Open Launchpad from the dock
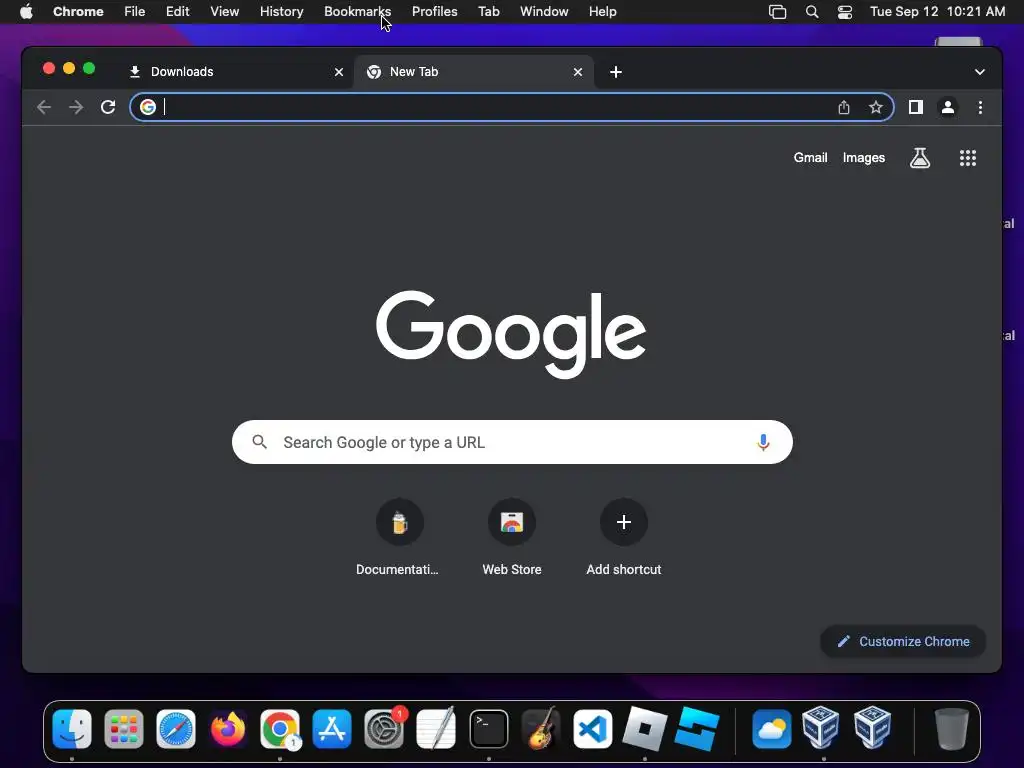 (124, 728)
